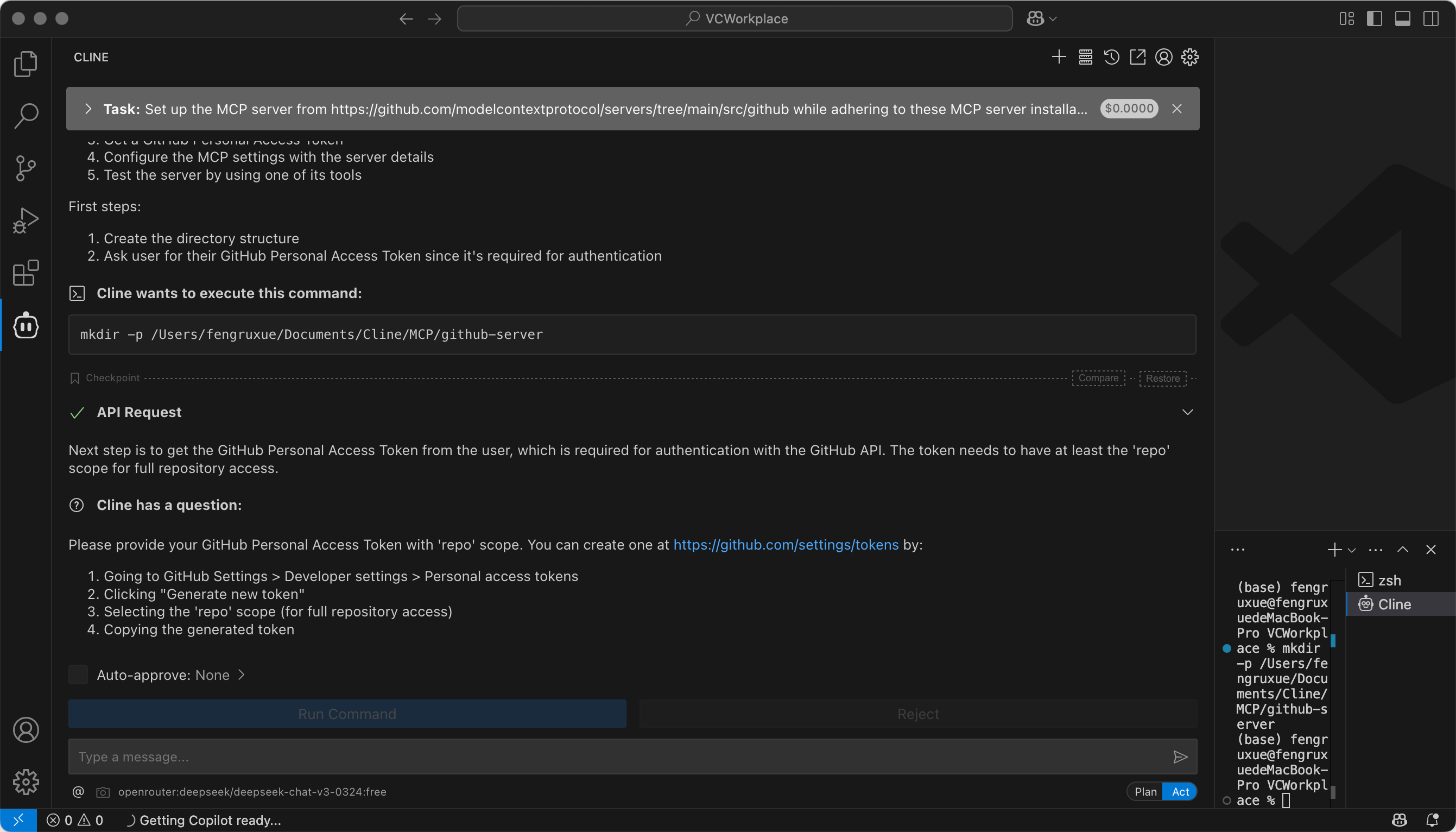1456x832 pixels.
Task: Open the Cline extension in activity bar
Action: [26, 326]
